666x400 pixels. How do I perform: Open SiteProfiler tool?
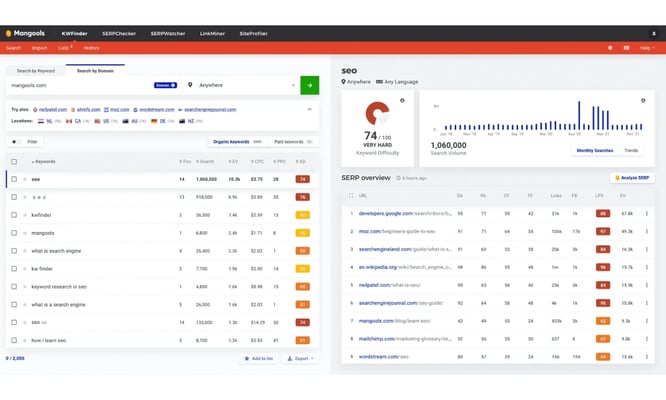tap(254, 34)
